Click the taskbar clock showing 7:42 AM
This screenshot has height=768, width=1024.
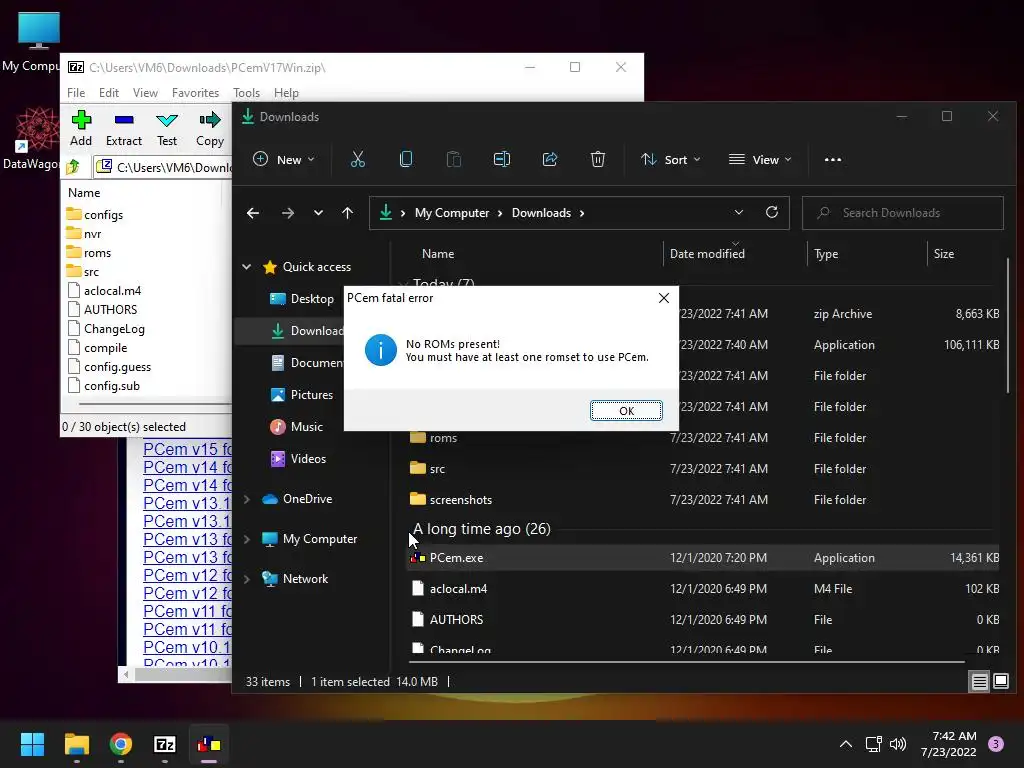pyautogui.click(x=949, y=744)
